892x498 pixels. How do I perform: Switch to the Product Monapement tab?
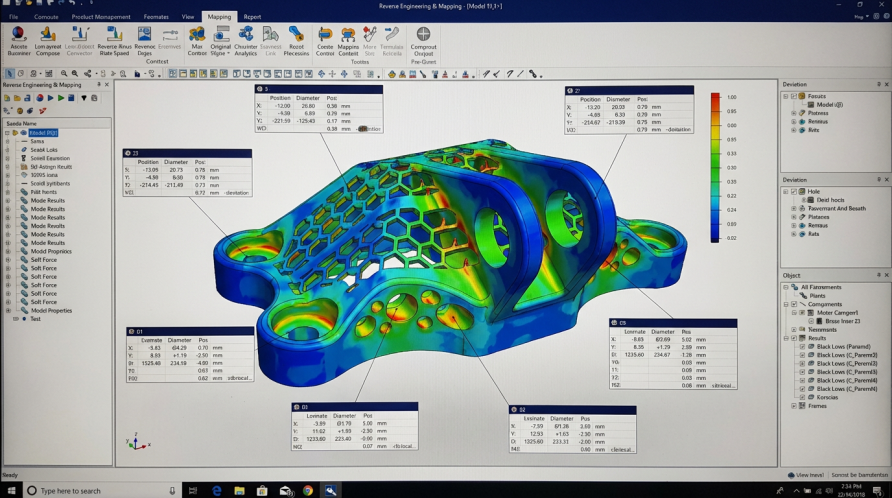101,17
